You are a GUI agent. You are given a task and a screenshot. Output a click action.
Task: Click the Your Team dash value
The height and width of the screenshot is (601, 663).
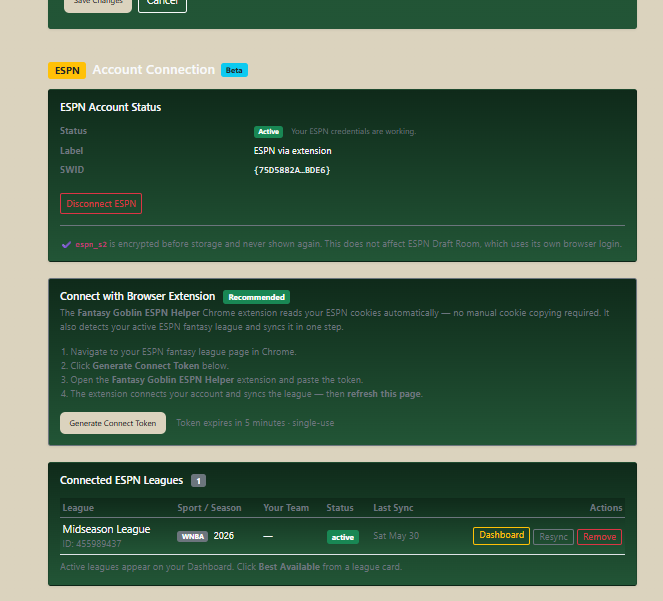[268, 536]
